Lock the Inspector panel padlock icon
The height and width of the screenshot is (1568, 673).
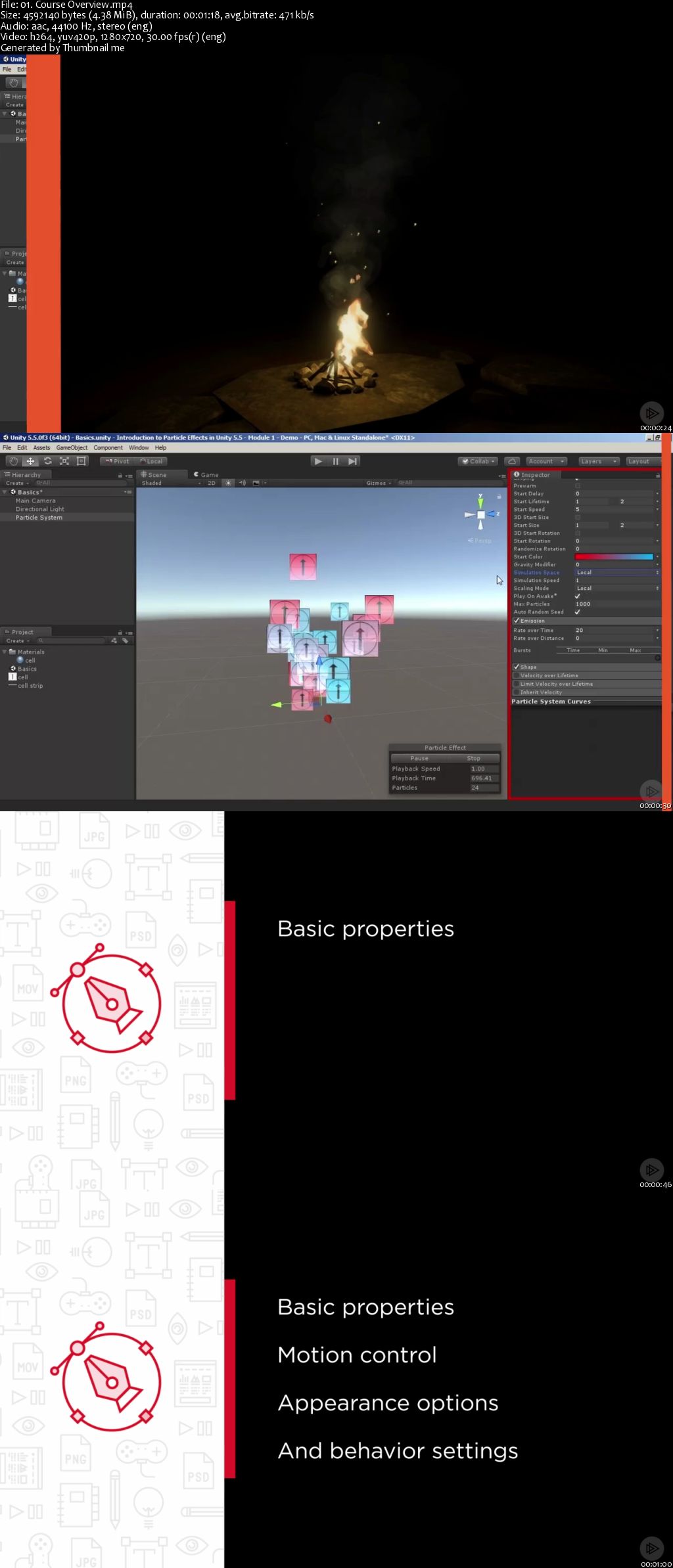coord(657,475)
